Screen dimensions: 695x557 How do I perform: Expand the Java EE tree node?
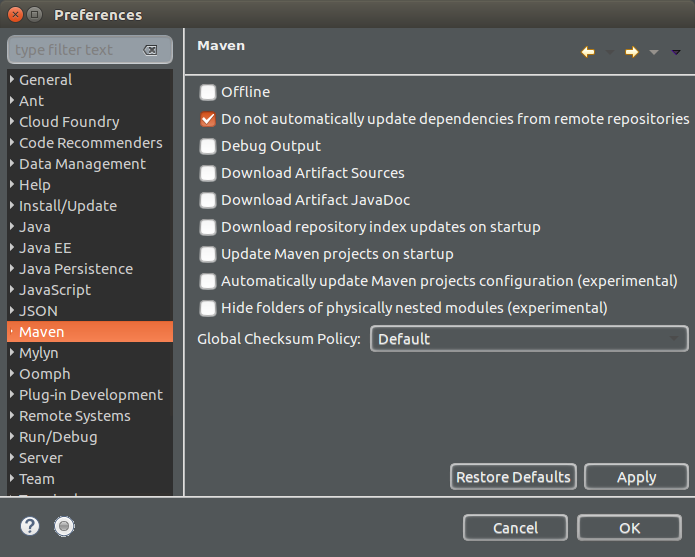[x=12, y=248]
